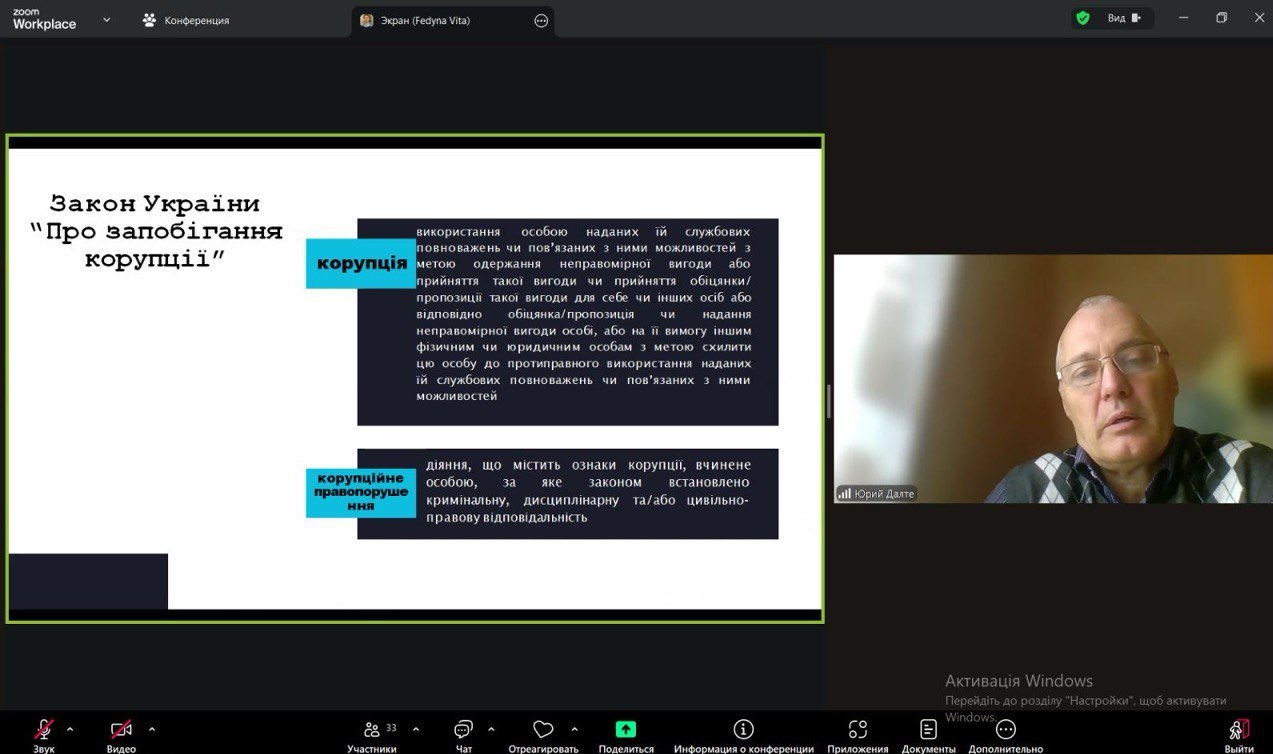
Task: Open the Чат chat panel
Action: (x=463, y=730)
